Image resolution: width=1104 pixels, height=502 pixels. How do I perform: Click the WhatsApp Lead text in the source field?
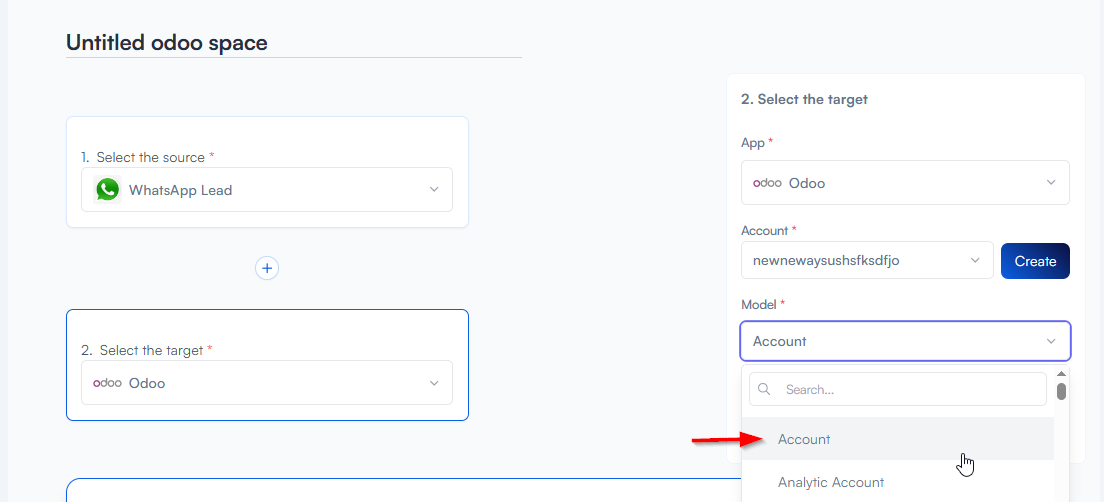180,190
